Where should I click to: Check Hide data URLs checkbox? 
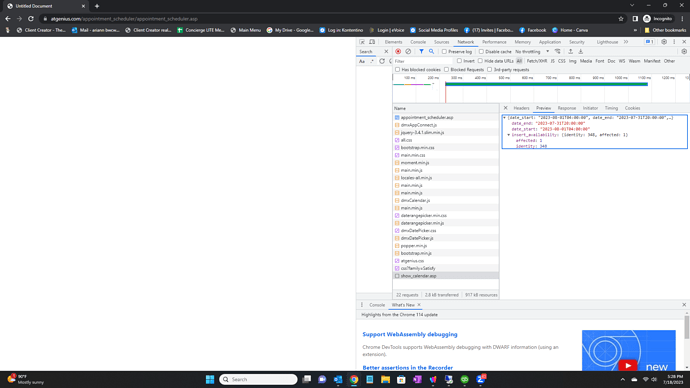(480, 61)
